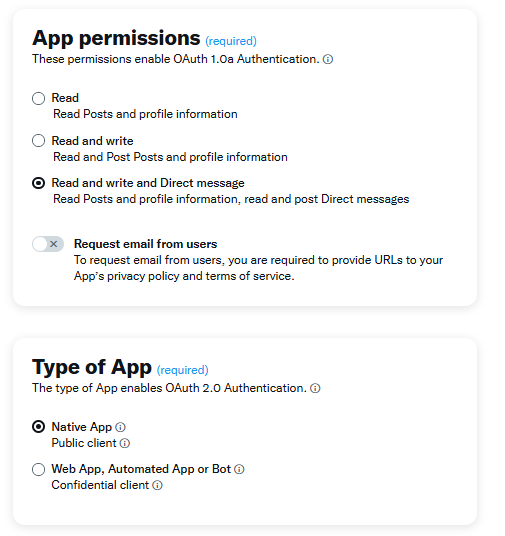Viewport: 505px width, 536px height.
Task: Select the Native App radio button
Action: pos(38,427)
